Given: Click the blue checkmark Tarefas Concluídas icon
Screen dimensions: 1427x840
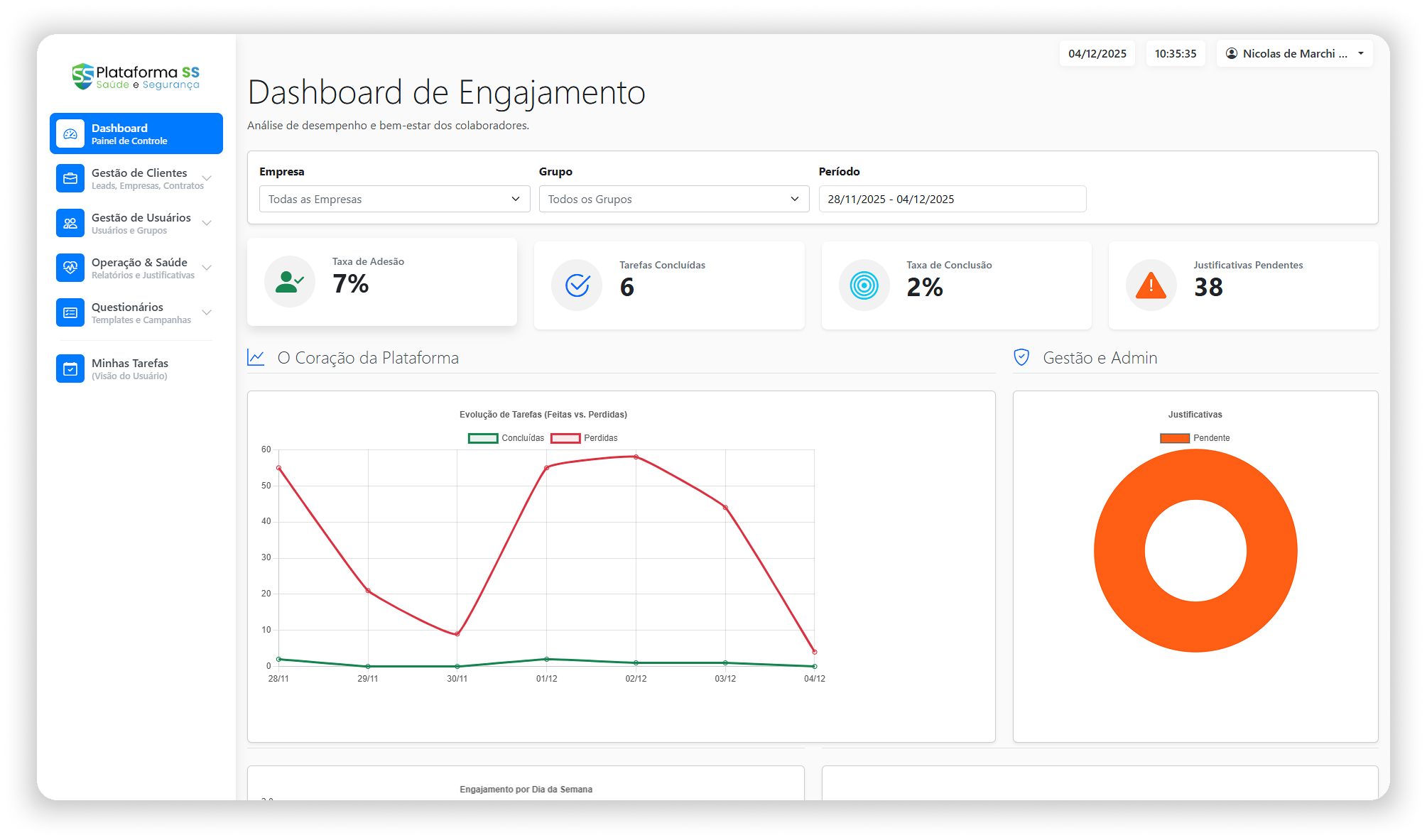Looking at the screenshot, I should pyautogui.click(x=577, y=285).
